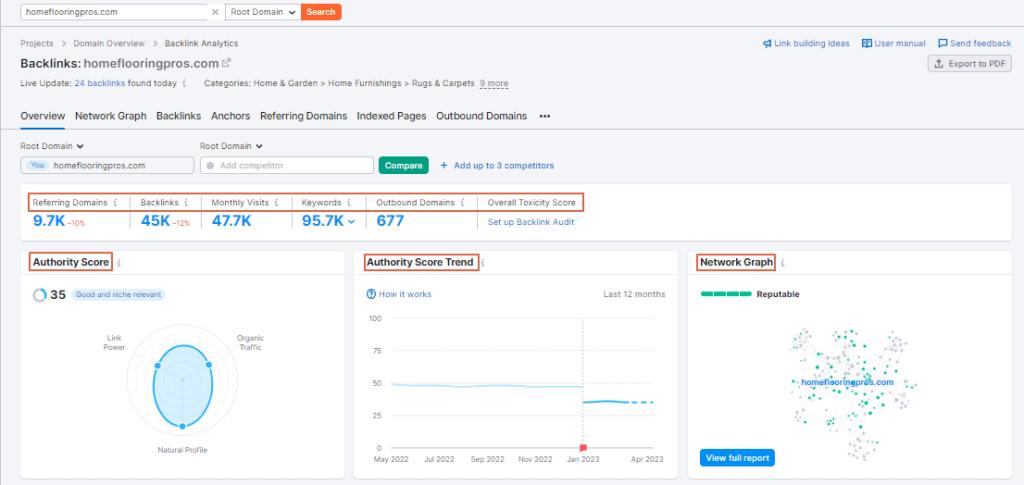The image size is (1024, 485).
Task: Open How it works link
Action: pyautogui.click(x=405, y=294)
